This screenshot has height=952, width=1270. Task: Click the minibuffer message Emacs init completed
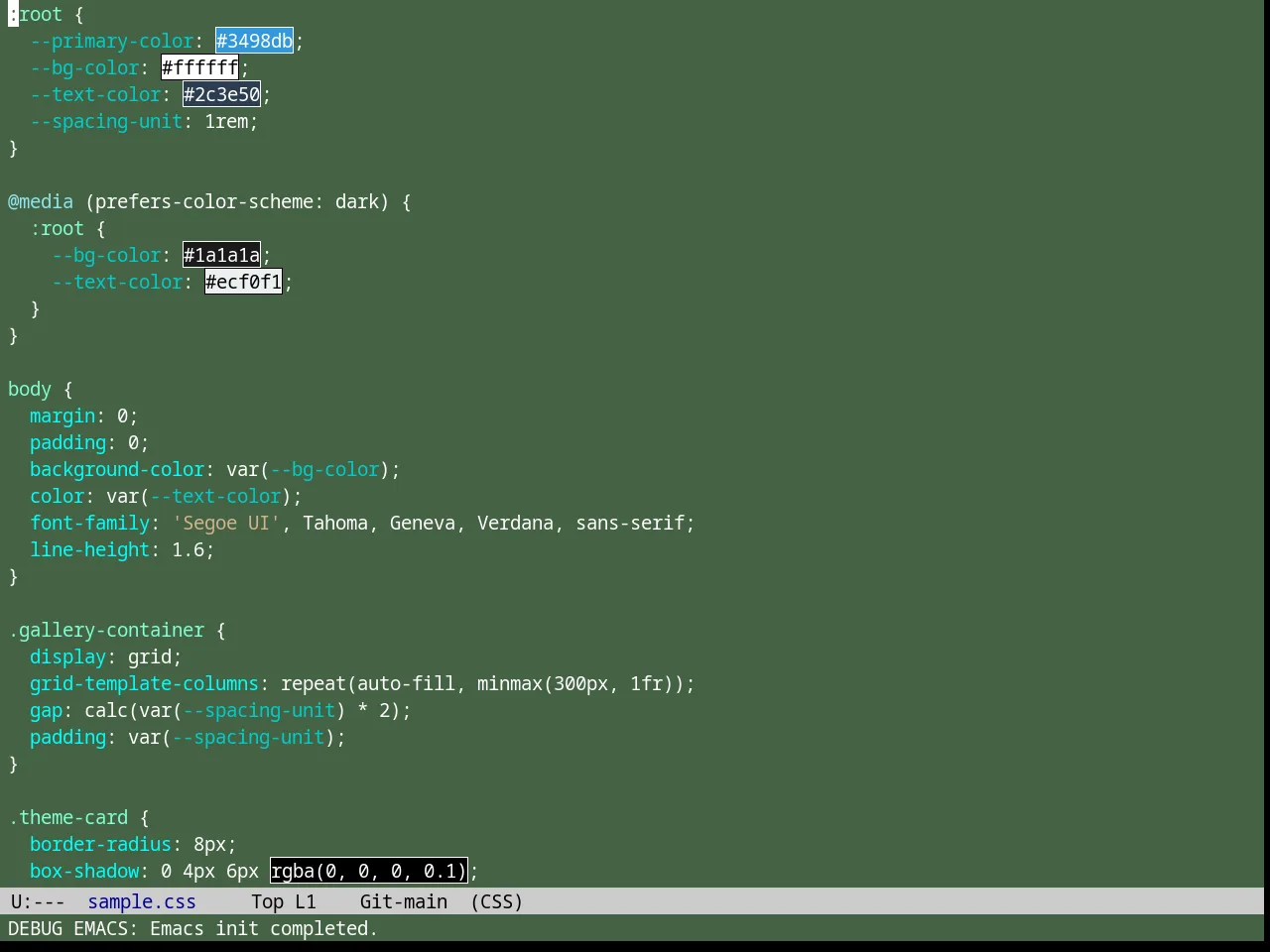(x=264, y=928)
